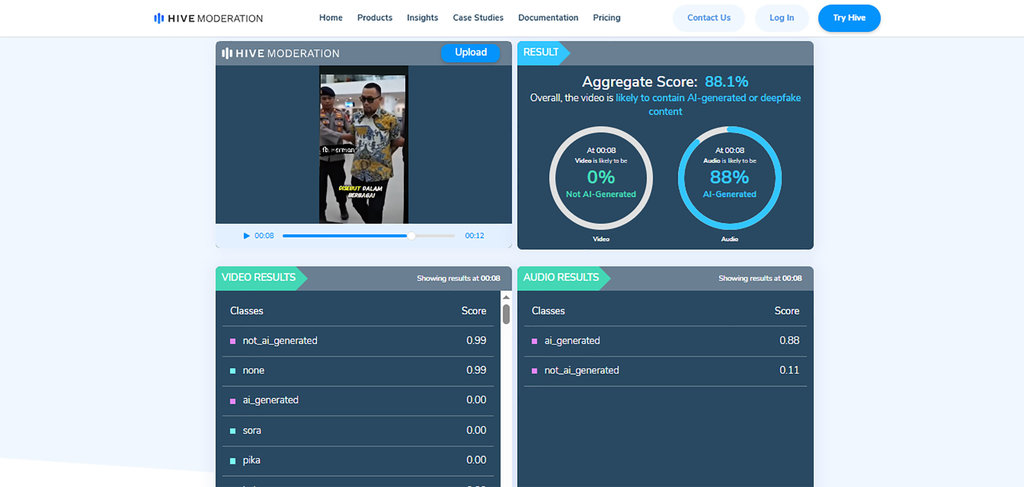Open Case Studies in the navigation bar
The height and width of the screenshot is (487, 1024).
[x=478, y=18]
